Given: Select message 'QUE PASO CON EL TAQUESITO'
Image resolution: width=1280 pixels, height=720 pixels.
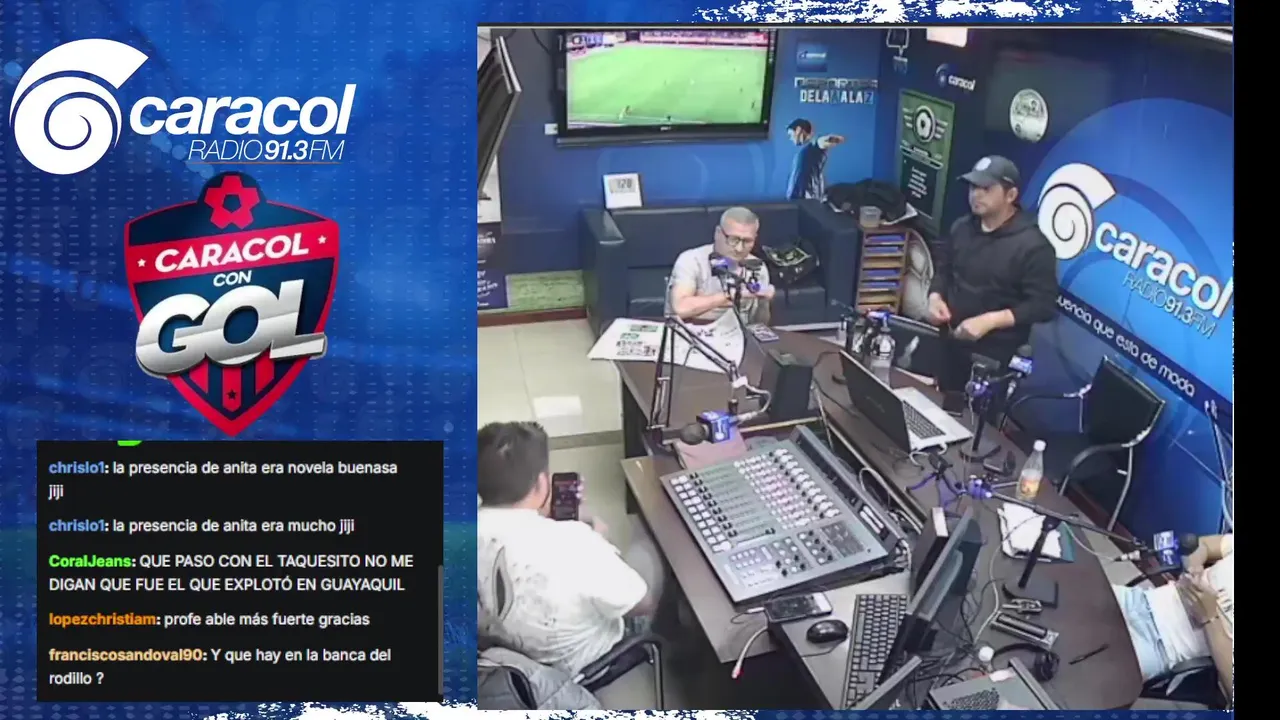Looking at the screenshot, I should click(x=231, y=573).
